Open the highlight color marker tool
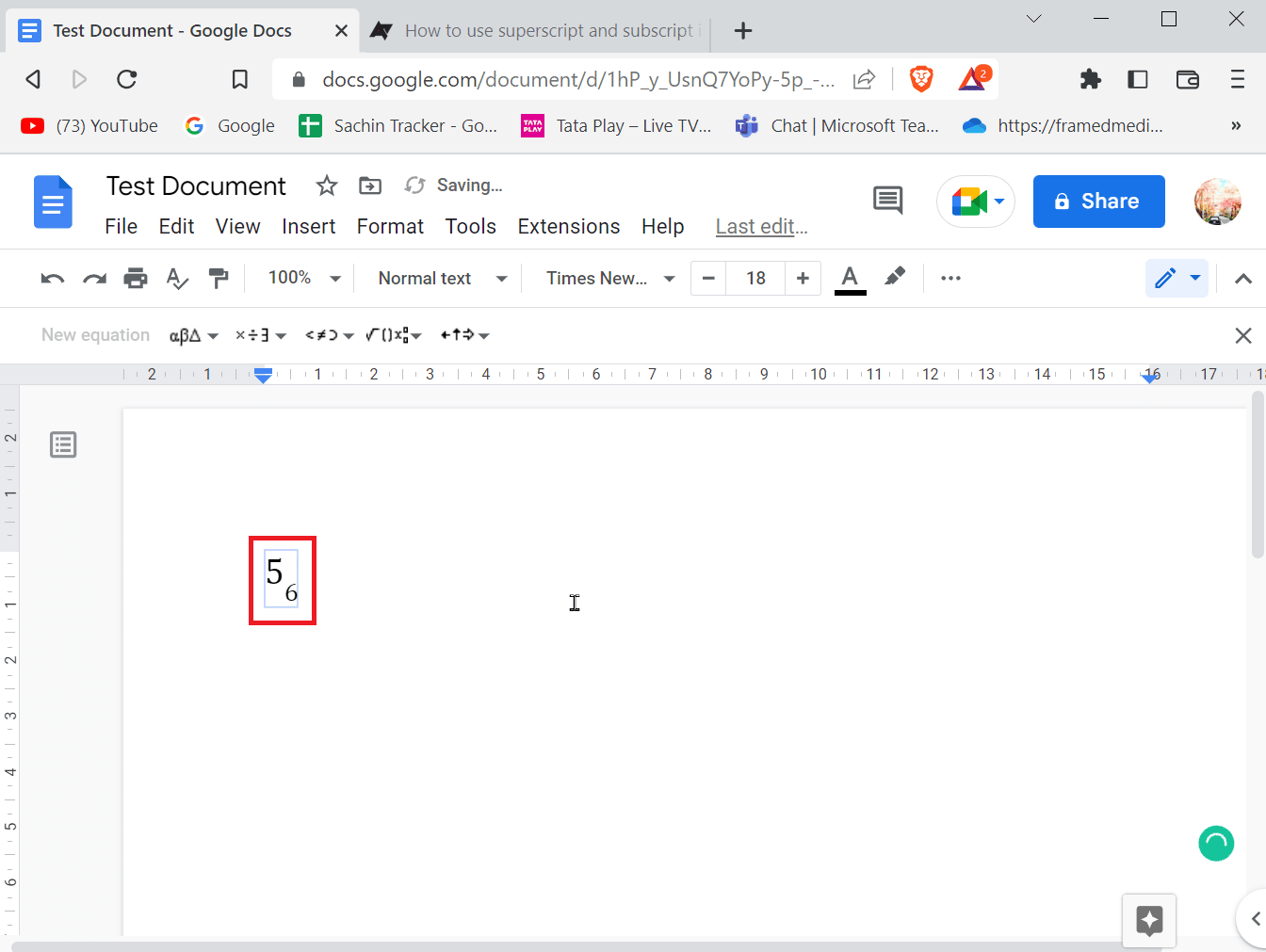Screen dimensions: 1266x952 895,277
